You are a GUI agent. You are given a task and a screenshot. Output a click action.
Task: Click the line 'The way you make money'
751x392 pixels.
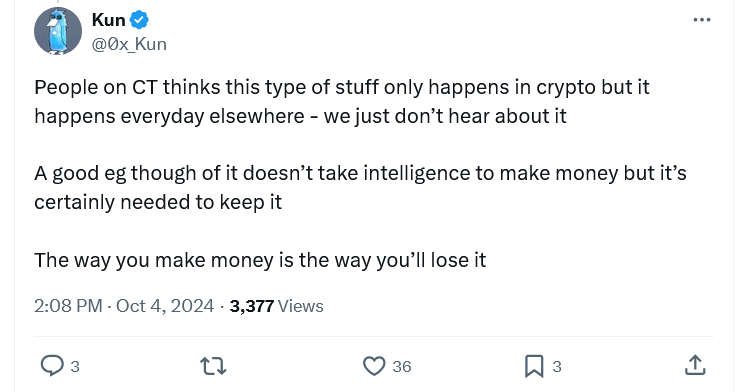point(260,261)
